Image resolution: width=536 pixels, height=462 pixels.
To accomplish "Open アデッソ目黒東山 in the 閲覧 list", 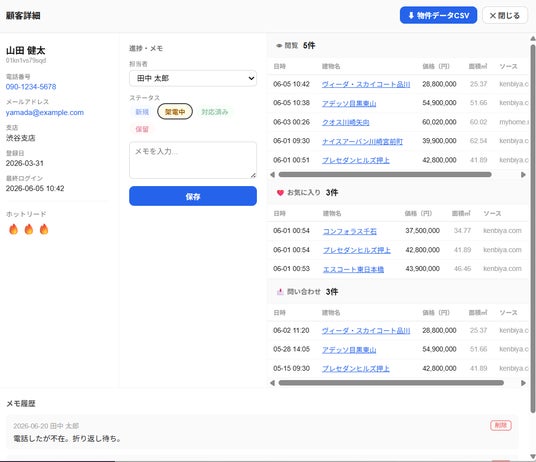I will (349, 103).
